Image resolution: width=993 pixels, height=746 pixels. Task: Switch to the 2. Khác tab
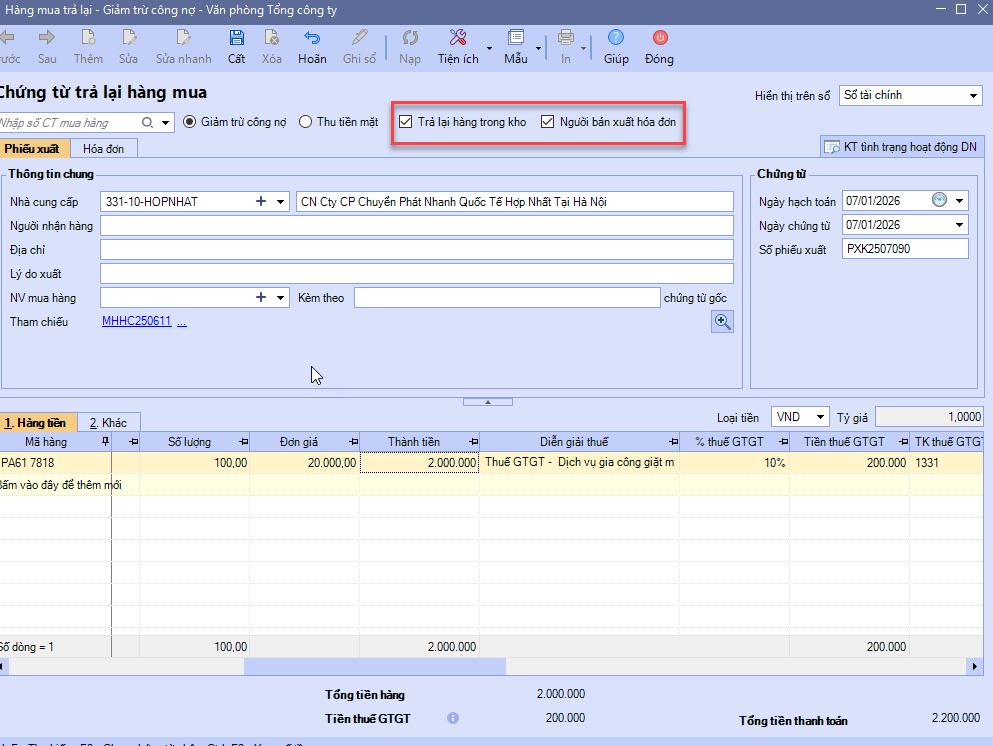pos(108,423)
